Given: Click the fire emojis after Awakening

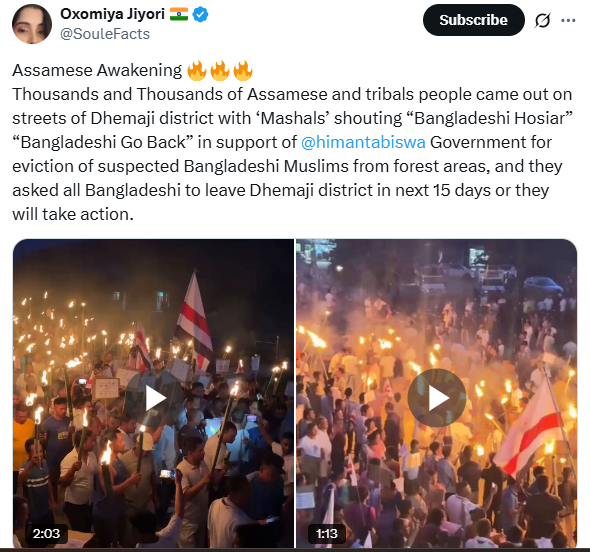Looking at the screenshot, I should tap(220, 70).
